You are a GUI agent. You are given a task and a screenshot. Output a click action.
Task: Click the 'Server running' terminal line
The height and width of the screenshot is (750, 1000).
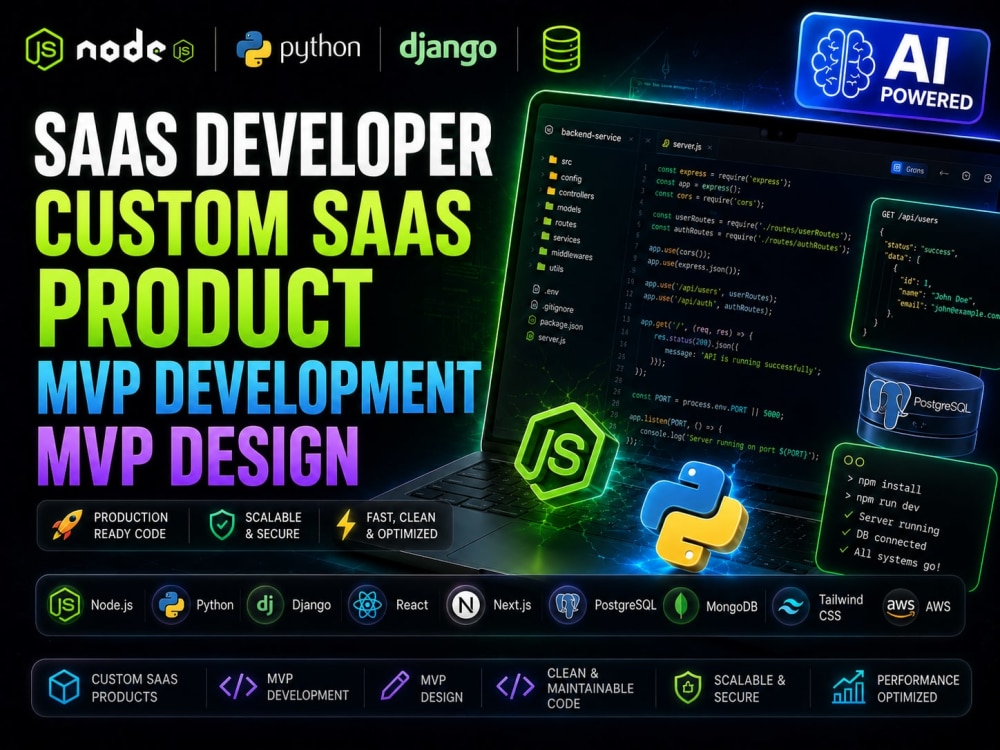coord(892,522)
